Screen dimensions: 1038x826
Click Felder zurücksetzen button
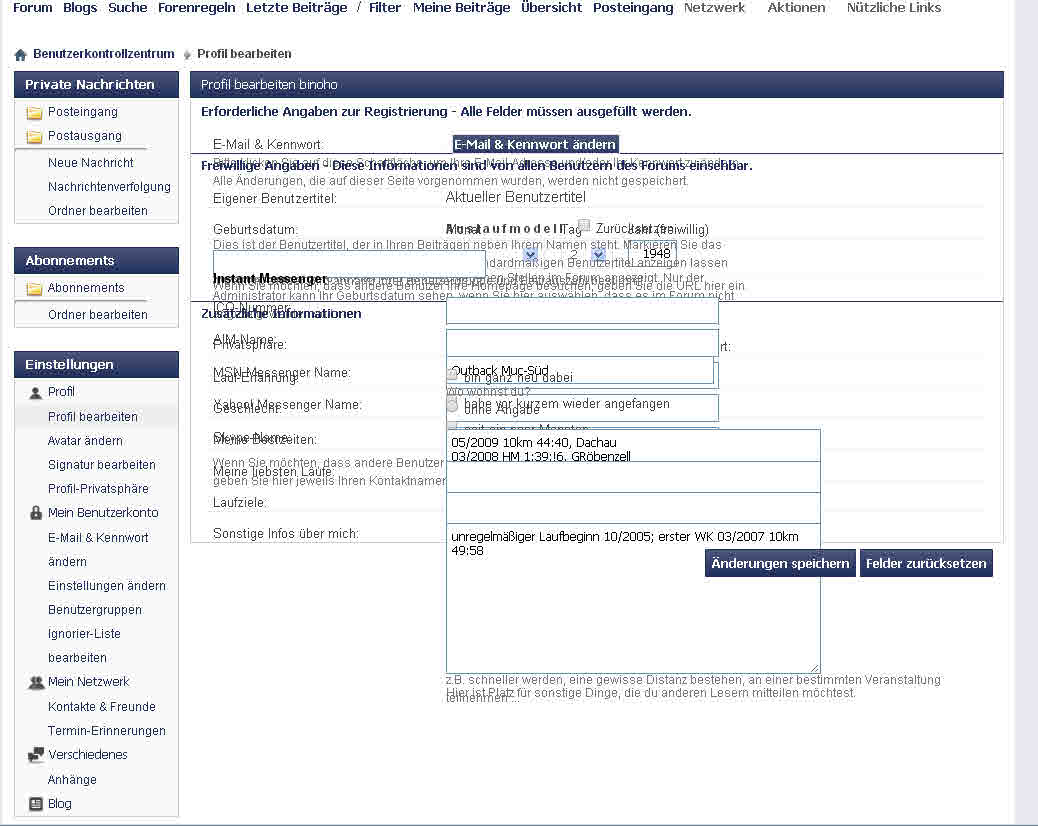(926, 563)
